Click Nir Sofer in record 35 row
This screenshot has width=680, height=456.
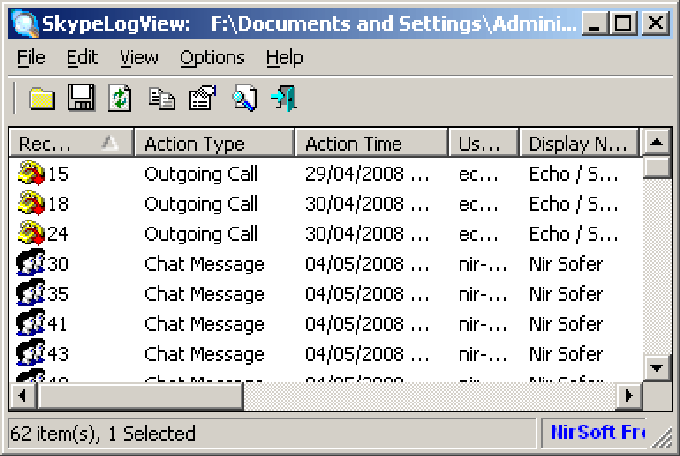tap(566, 294)
